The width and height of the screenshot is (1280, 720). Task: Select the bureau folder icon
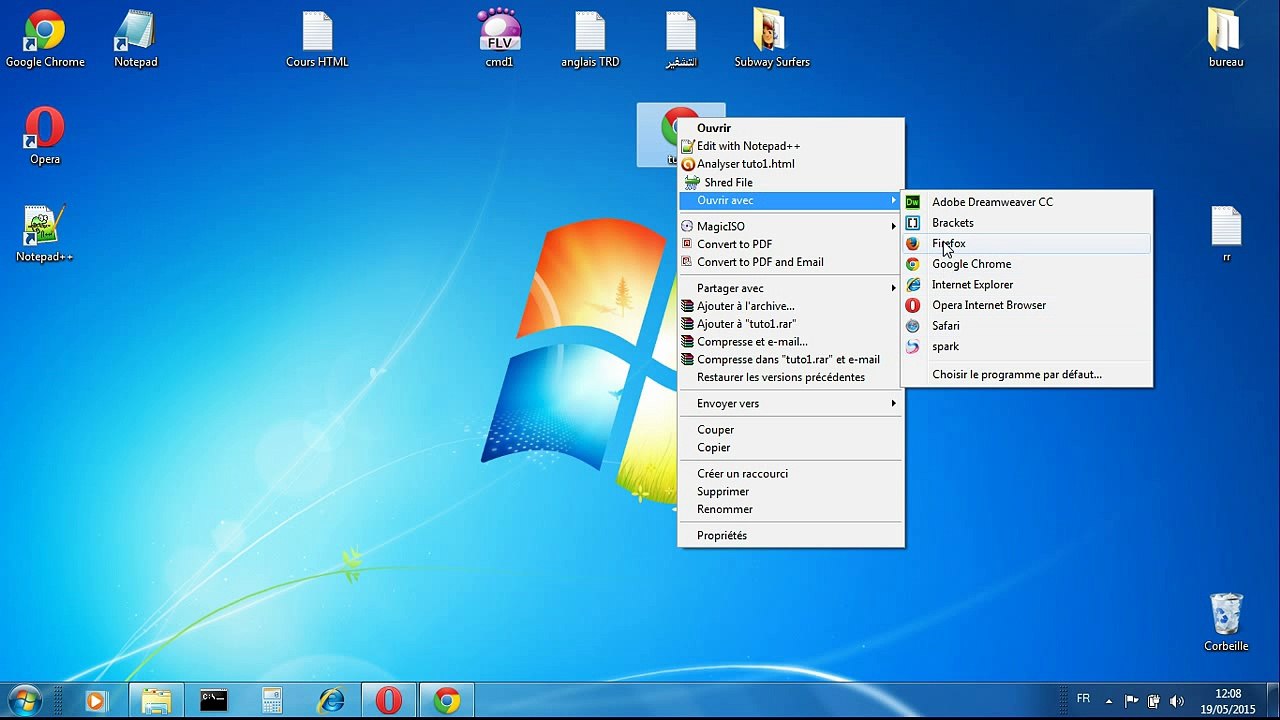coord(1226,40)
